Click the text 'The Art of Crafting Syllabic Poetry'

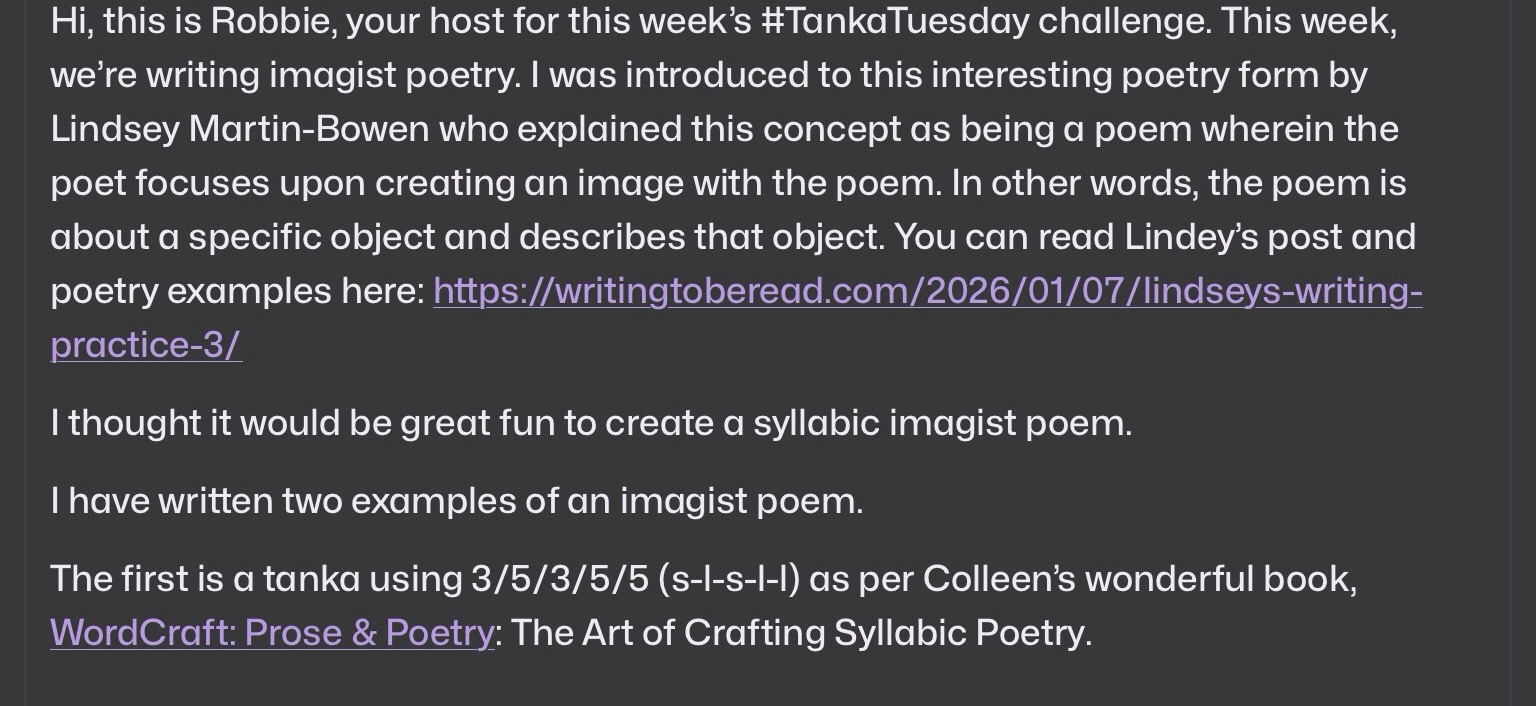(800, 633)
